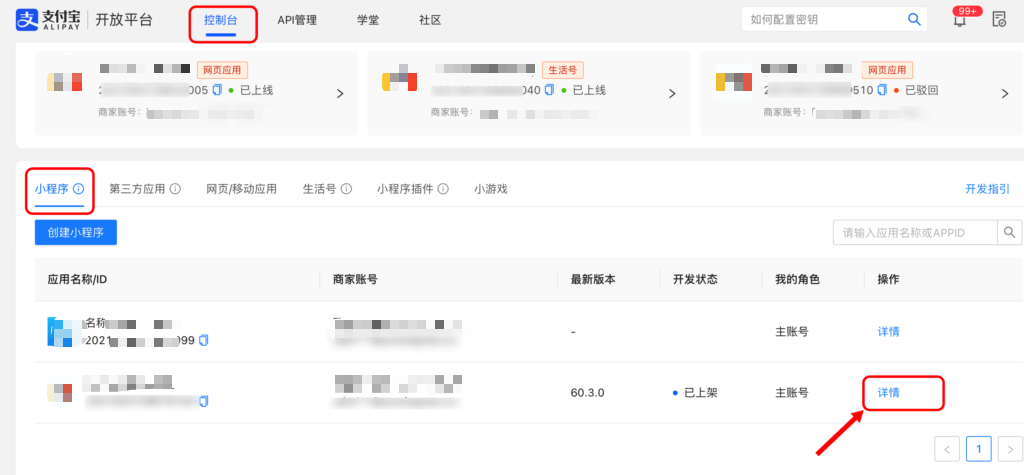Click the info icon beside 第三方应用

pyautogui.click(x=175, y=189)
